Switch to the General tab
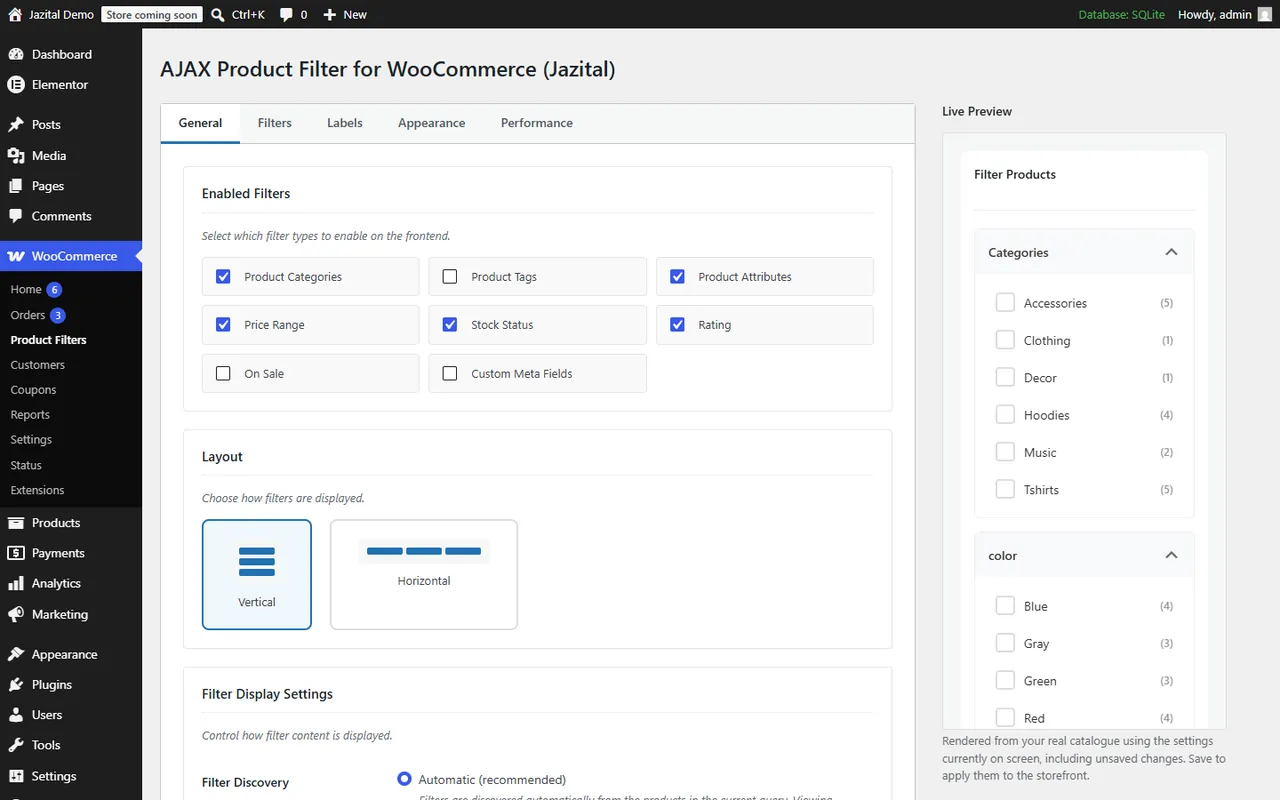This screenshot has width=1280, height=800. (x=200, y=123)
